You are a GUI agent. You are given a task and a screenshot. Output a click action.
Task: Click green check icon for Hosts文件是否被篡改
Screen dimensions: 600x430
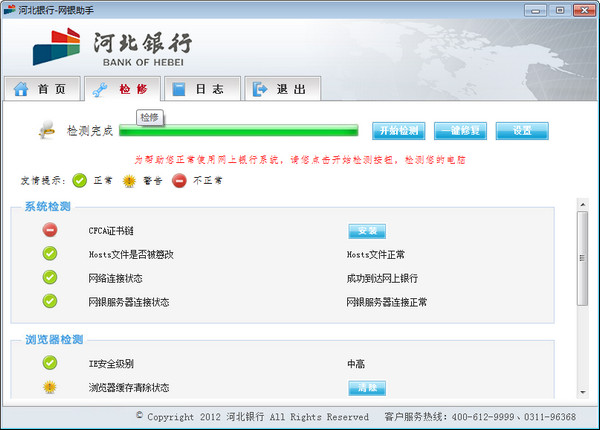point(50,253)
